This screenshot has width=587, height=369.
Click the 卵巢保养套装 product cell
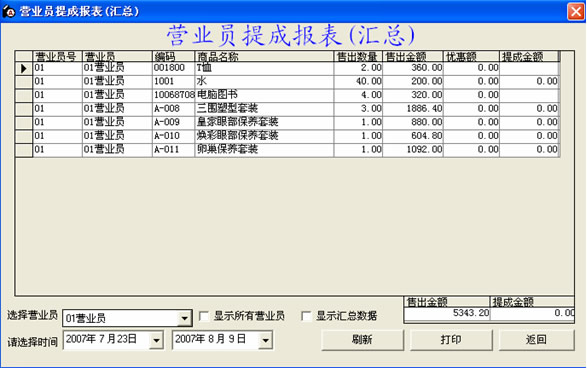click(x=264, y=150)
